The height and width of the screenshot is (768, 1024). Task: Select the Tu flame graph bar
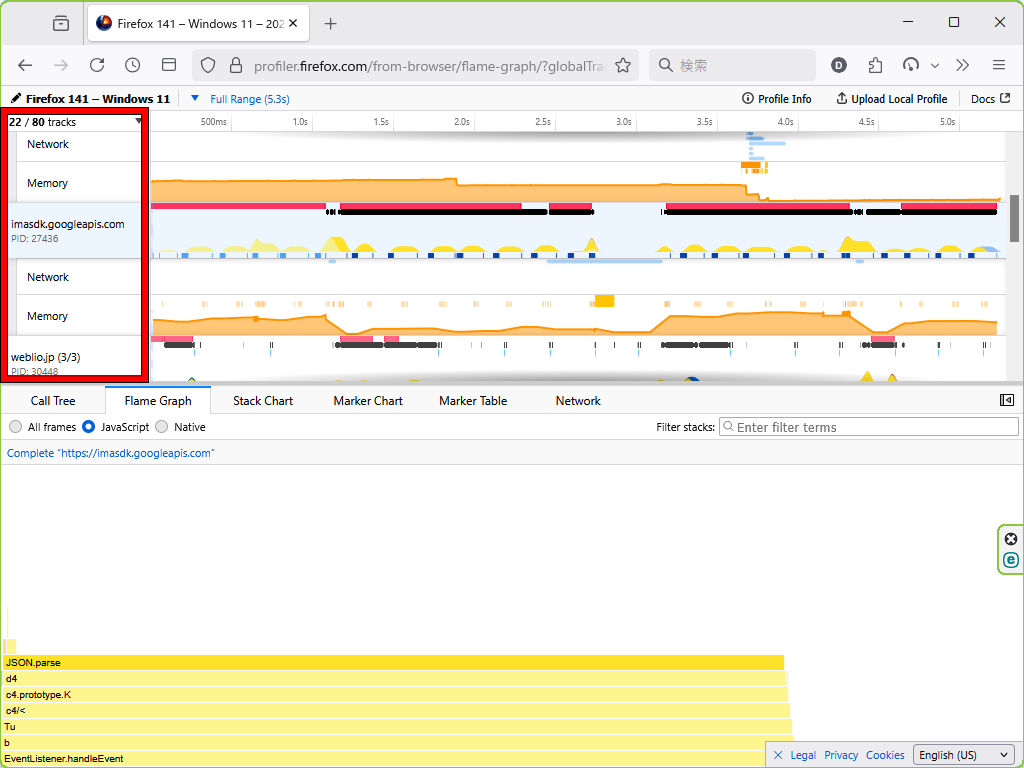[x=397, y=727]
